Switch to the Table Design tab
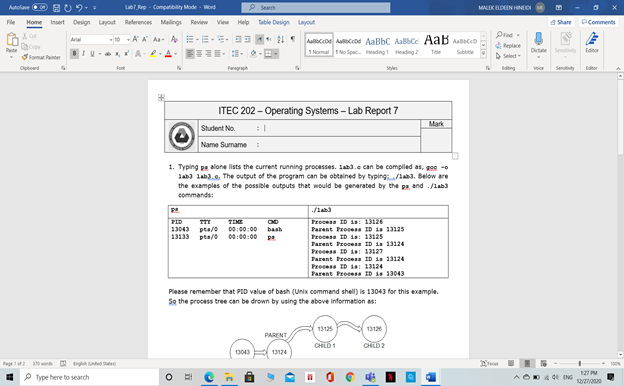 click(x=273, y=22)
